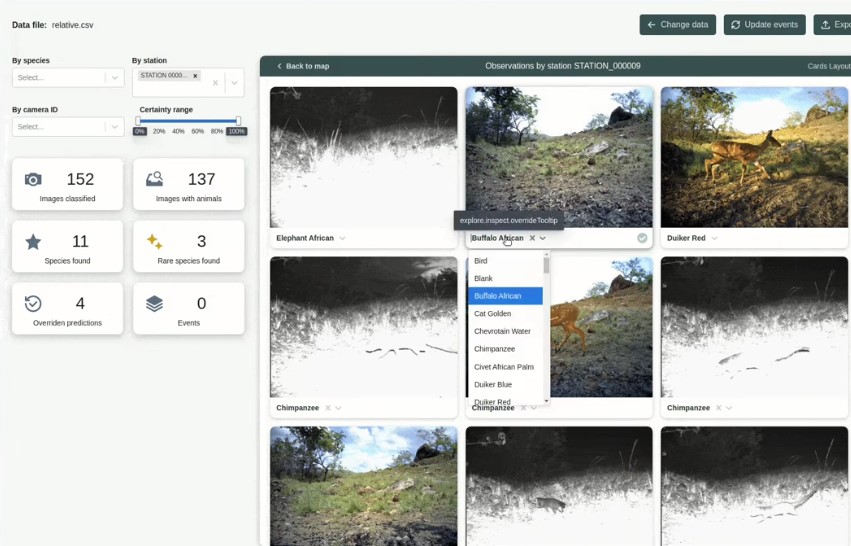The height and width of the screenshot is (546, 851).
Task: Remove the STATION 0000 tag from station filter
Action: 195,76
